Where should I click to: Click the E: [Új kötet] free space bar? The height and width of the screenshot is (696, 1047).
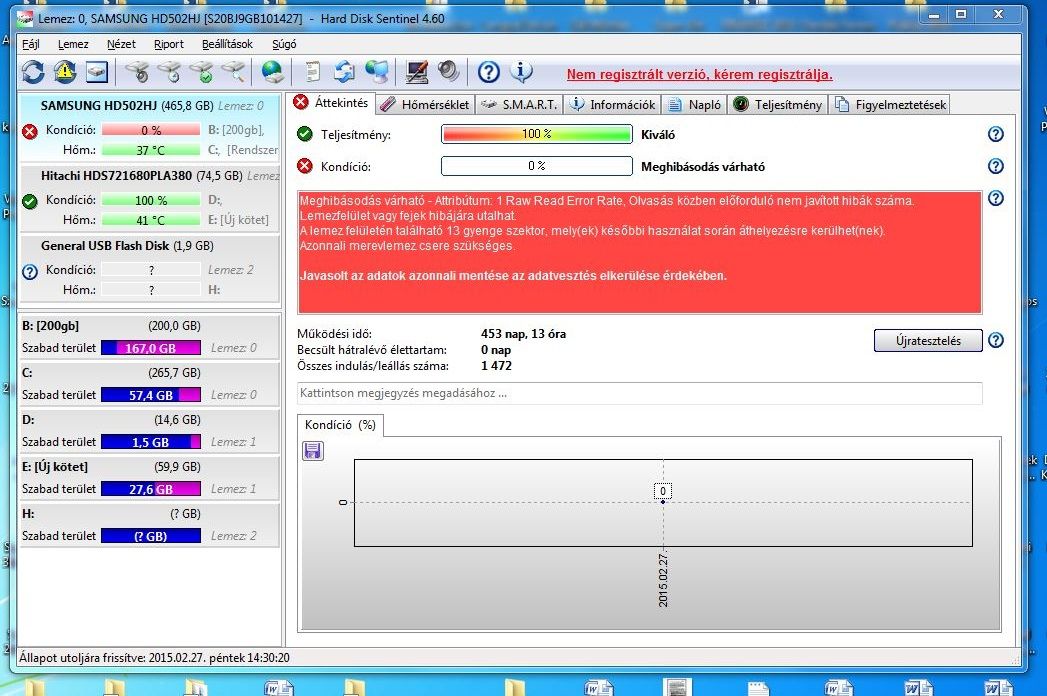[151, 489]
